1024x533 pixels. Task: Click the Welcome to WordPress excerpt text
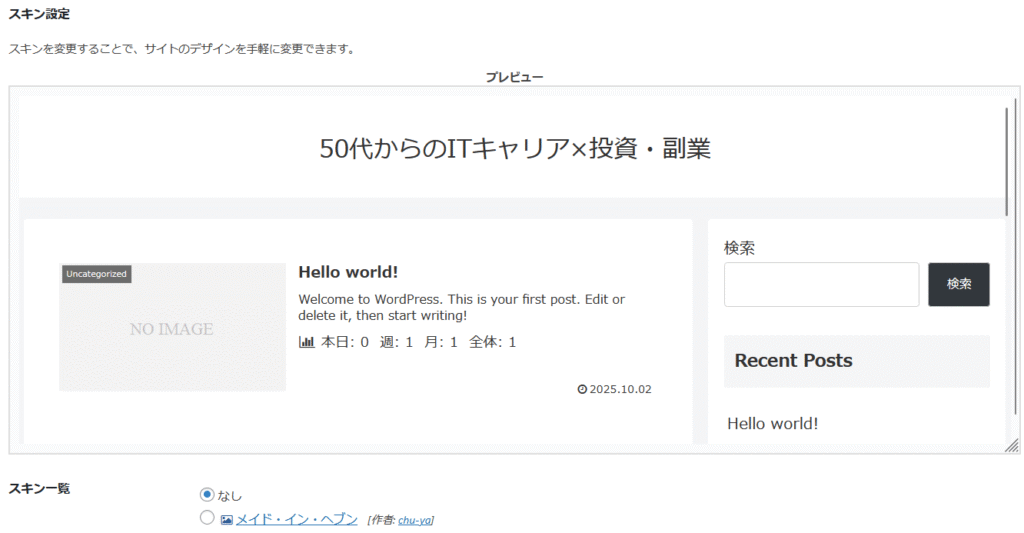pos(461,307)
